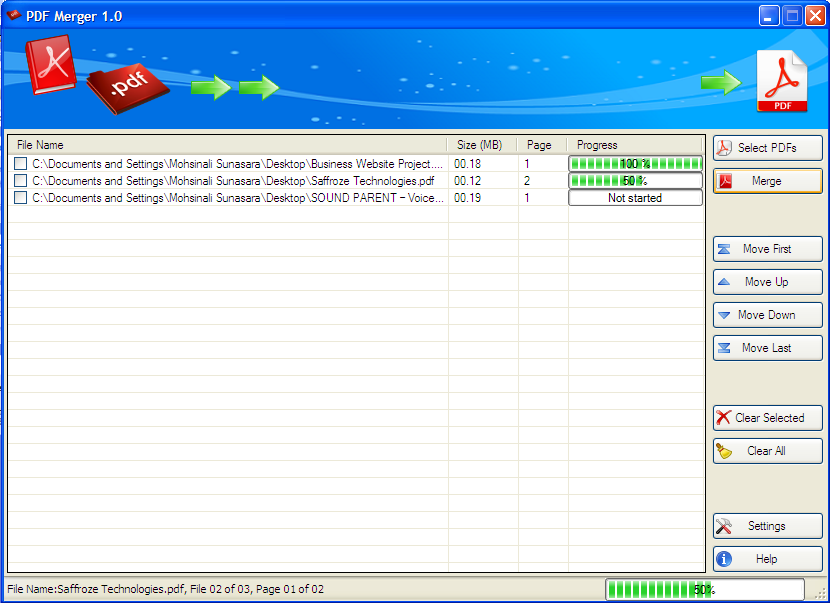Sort by the File Name column header
Screen dimensions: 830x603
tap(228, 145)
